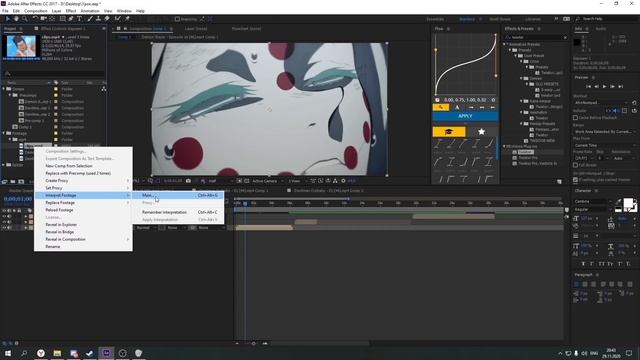Click the Search Help input field
Viewport: 640px width, 360px height.
tap(605, 19)
